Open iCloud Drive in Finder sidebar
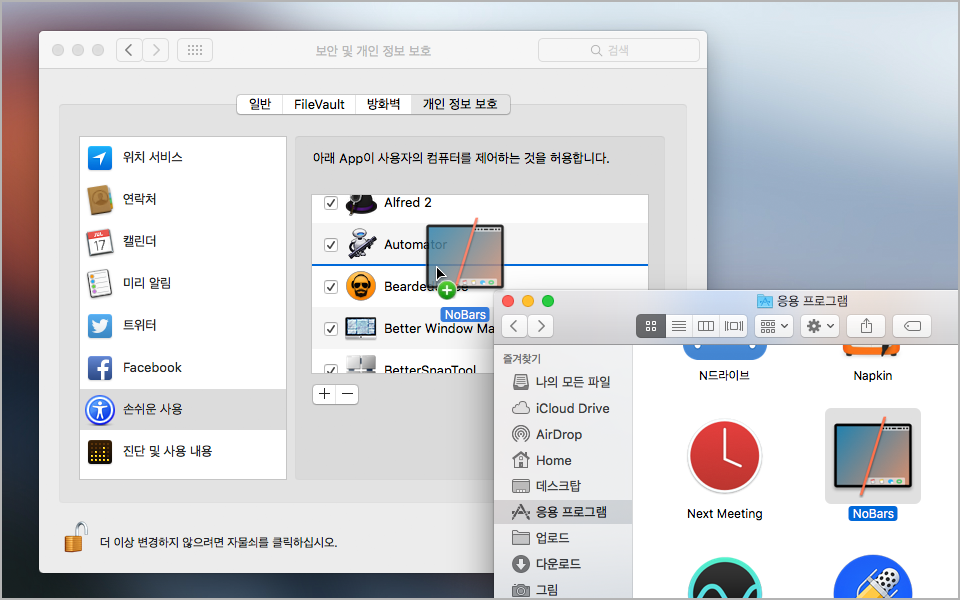Screen dimensions: 960x600 [563, 408]
